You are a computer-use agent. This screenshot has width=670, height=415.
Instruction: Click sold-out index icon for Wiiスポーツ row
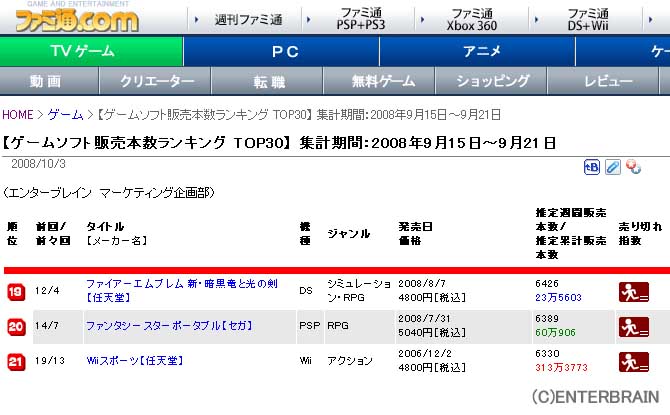point(634,362)
